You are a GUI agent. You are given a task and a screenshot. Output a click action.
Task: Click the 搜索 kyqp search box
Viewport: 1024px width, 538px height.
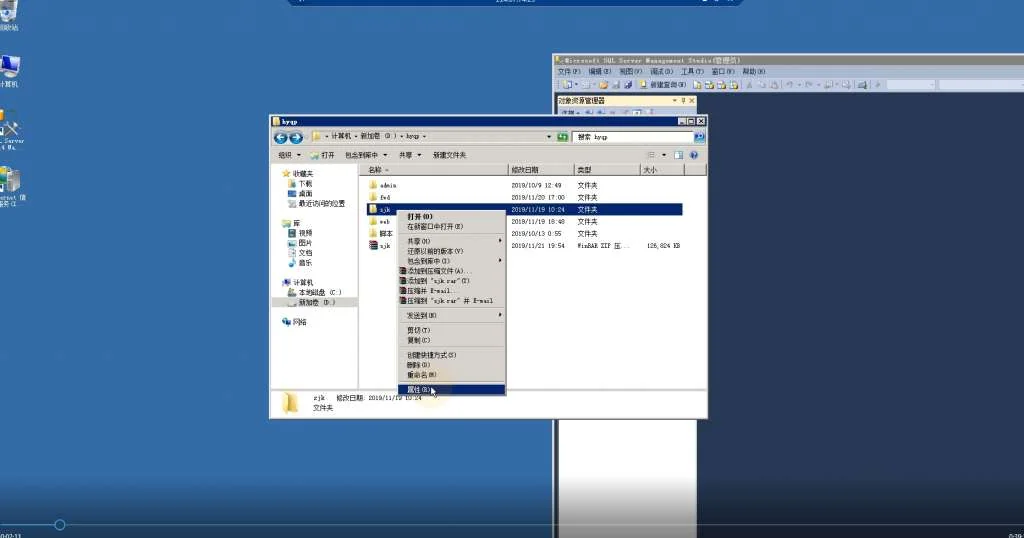(x=632, y=137)
